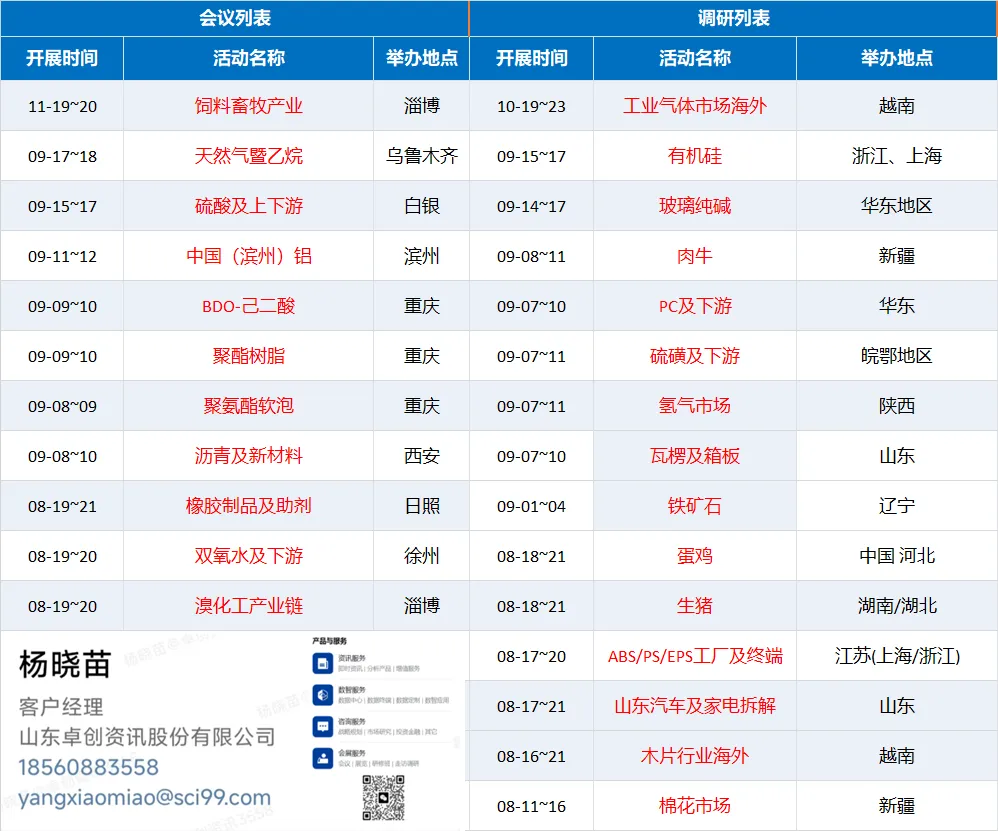Click the 资讯服务 icon on the business card
998x831 pixels.
click(x=323, y=664)
